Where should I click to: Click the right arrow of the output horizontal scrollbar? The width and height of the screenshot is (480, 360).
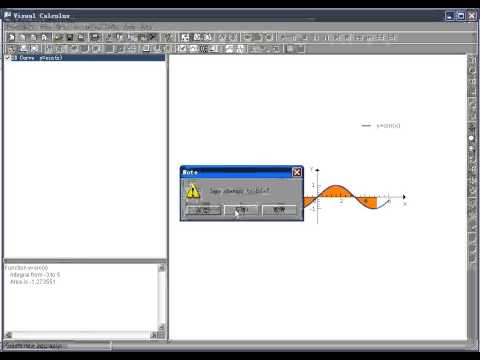(x=154, y=335)
